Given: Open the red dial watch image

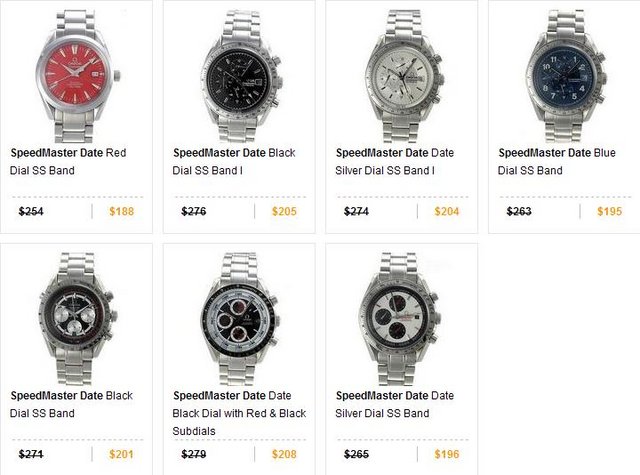Looking at the screenshot, I should [76, 76].
